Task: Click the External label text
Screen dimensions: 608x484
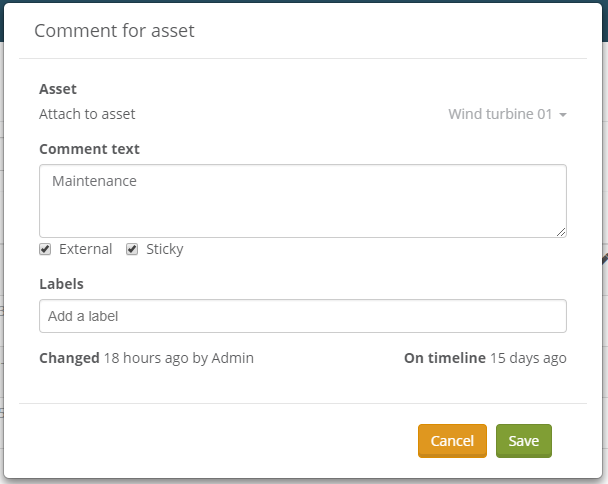Action: tap(85, 249)
